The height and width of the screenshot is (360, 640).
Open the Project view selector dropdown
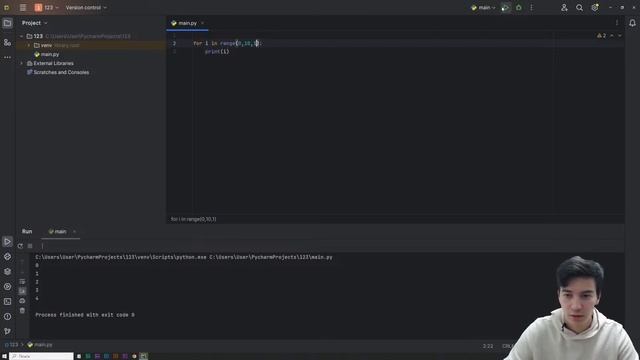point(35,23)
